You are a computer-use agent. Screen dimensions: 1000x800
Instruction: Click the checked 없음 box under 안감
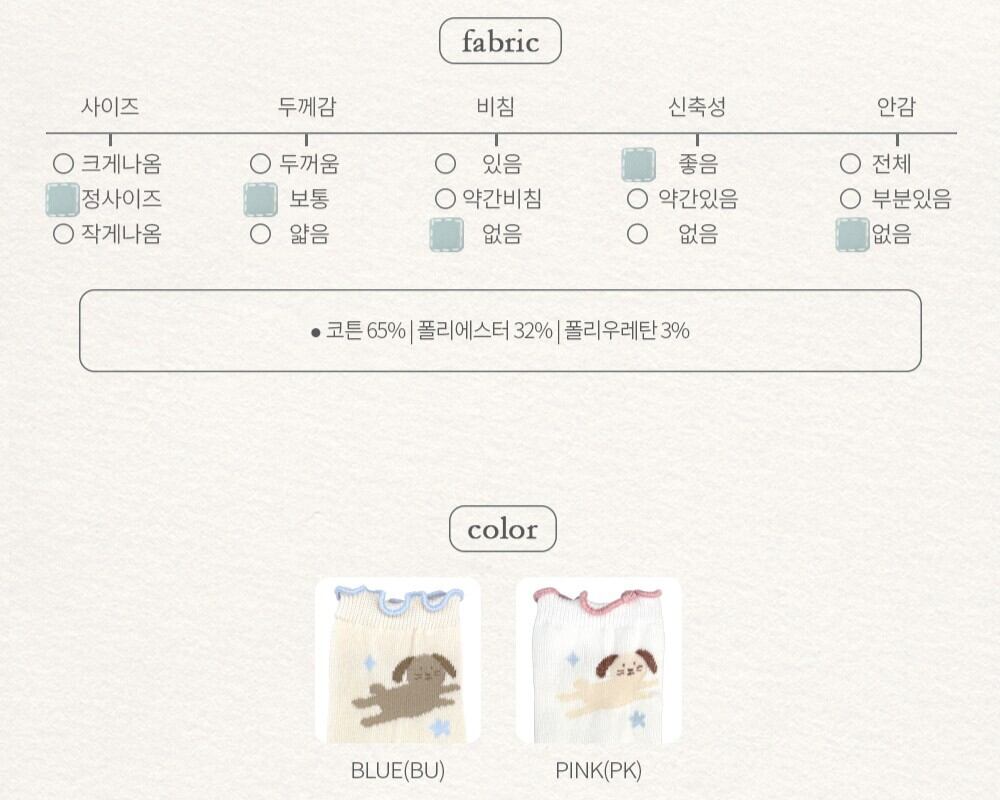click(x=852, y=235)
